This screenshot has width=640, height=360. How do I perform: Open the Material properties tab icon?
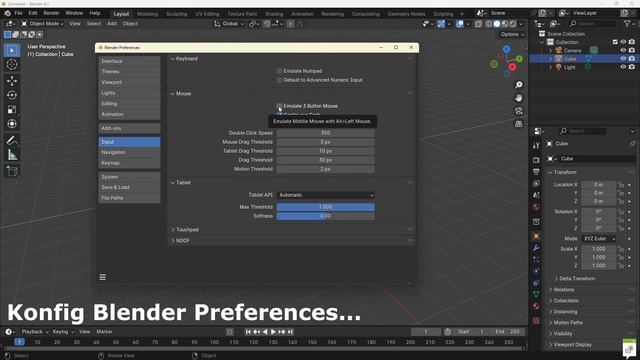tap(536, 306)
